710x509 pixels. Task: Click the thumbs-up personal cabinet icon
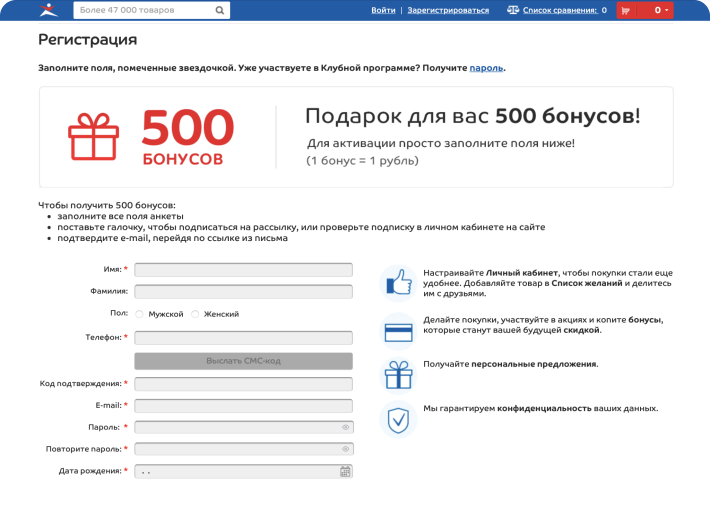click(x=399, y=283)
